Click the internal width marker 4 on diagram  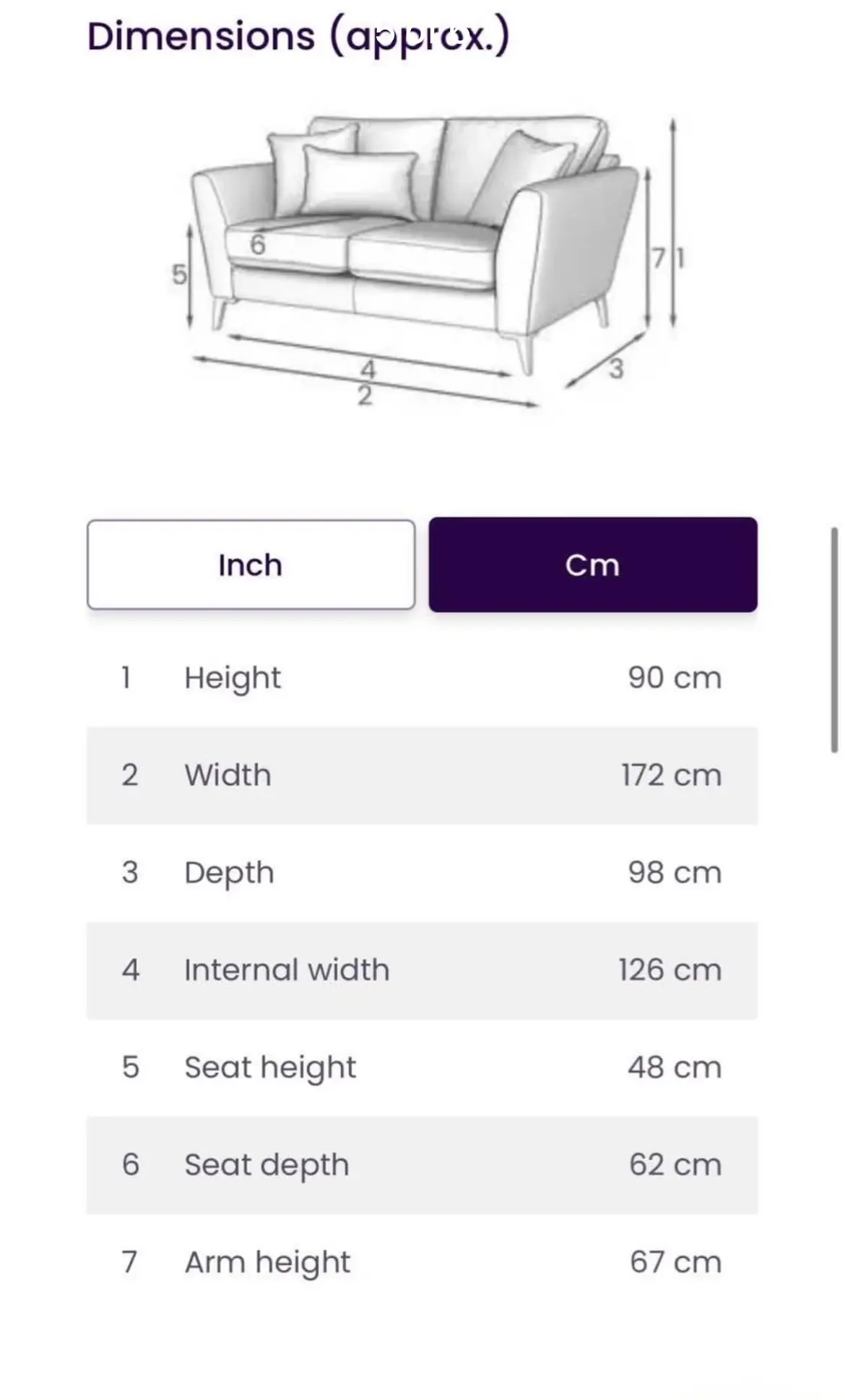point(368,370)
